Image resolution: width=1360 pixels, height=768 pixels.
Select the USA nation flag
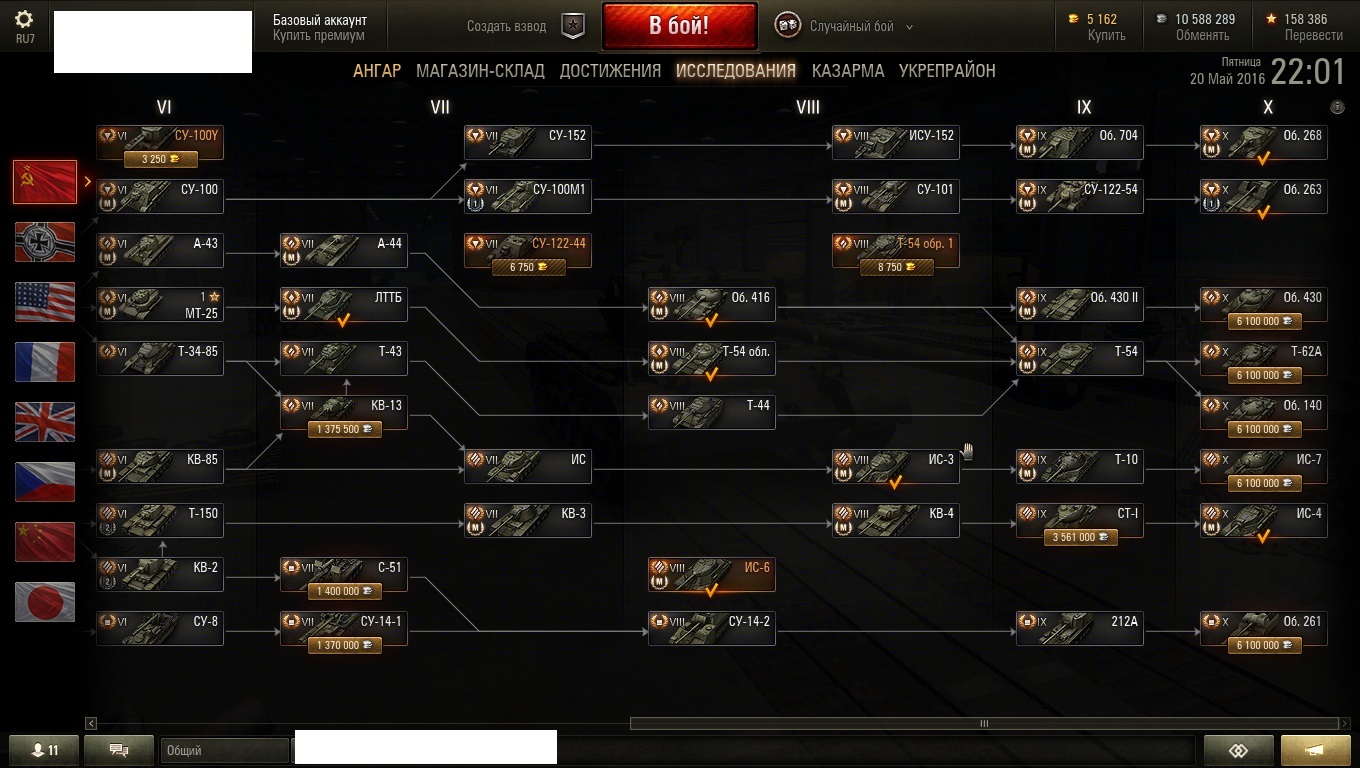pyautogui.click(x=45, y=302)
